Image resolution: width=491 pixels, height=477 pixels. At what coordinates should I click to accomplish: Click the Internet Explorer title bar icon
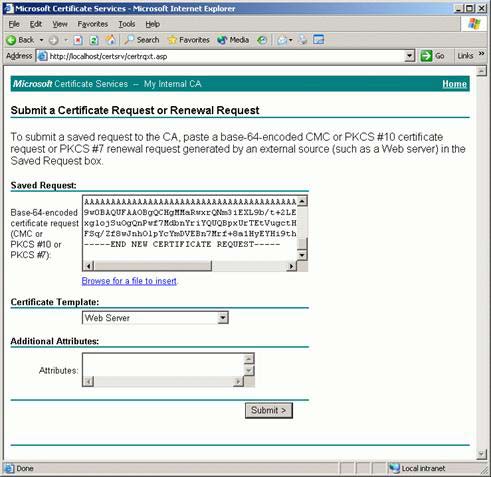(9, 9)
